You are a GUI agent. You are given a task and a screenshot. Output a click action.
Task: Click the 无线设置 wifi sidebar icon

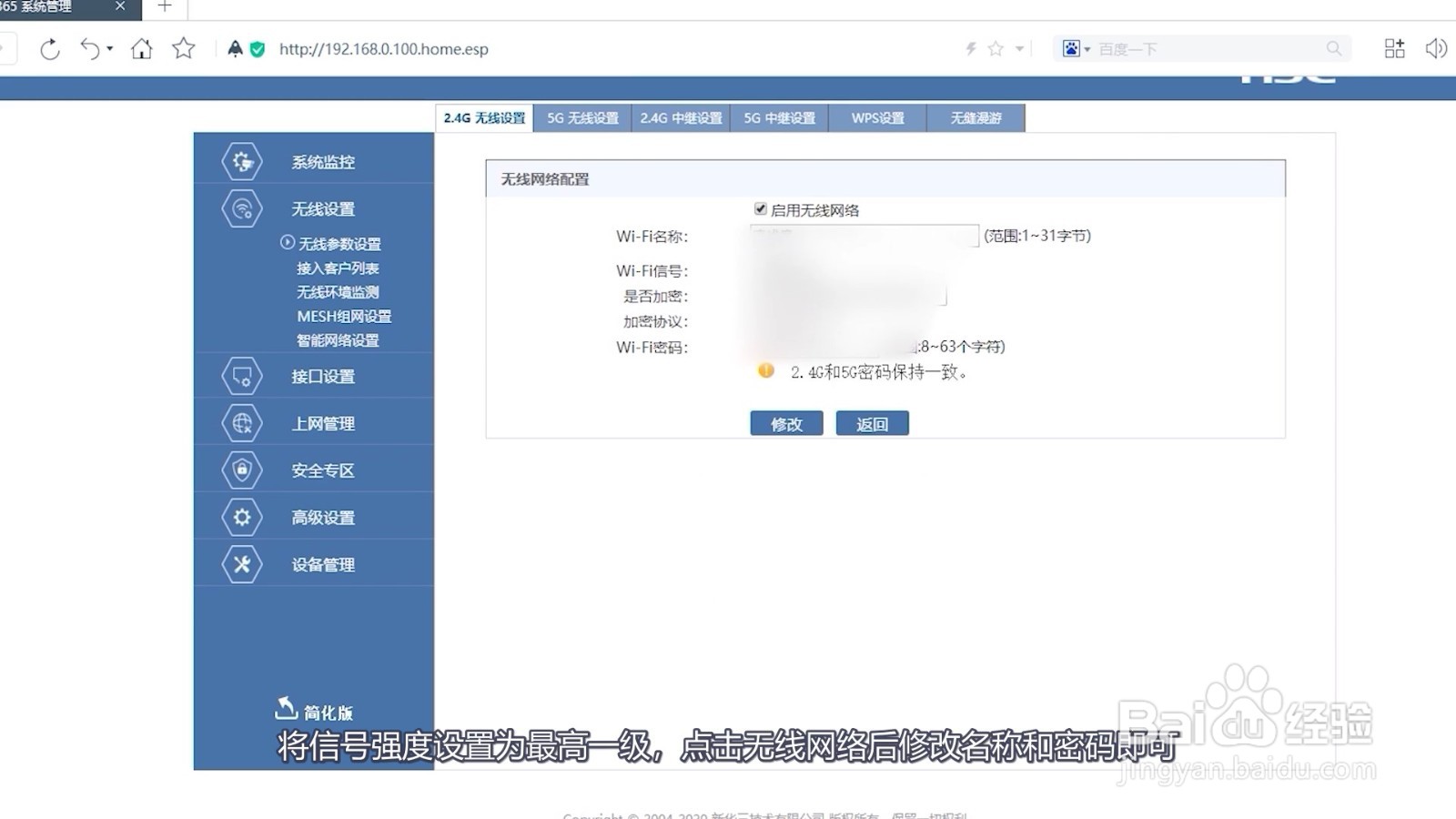[x=242, y=208]
